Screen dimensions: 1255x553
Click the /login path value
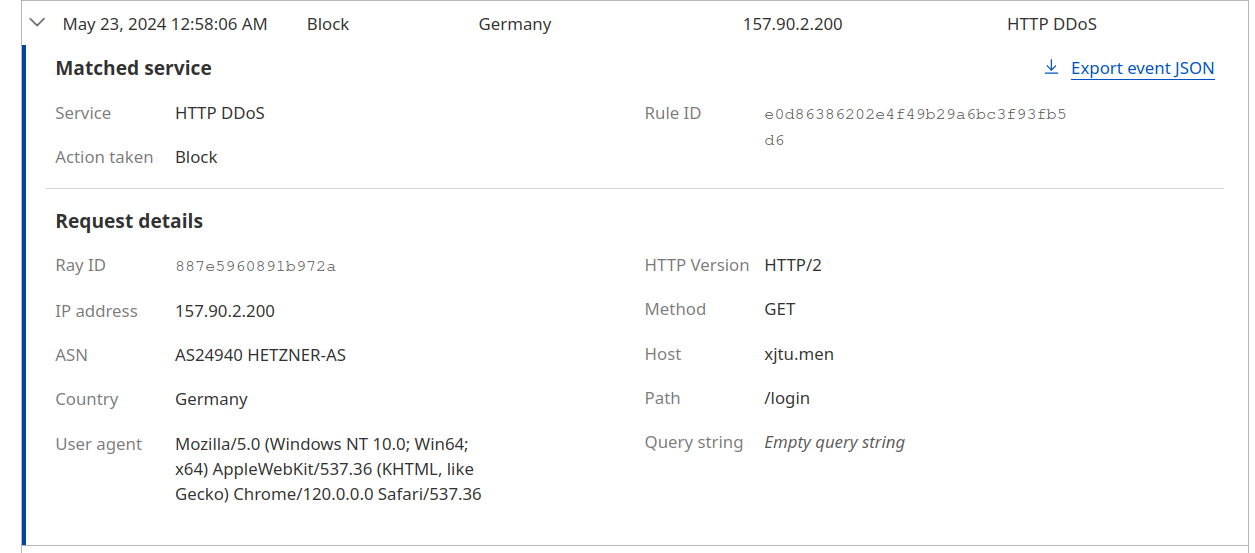point(787,398)
